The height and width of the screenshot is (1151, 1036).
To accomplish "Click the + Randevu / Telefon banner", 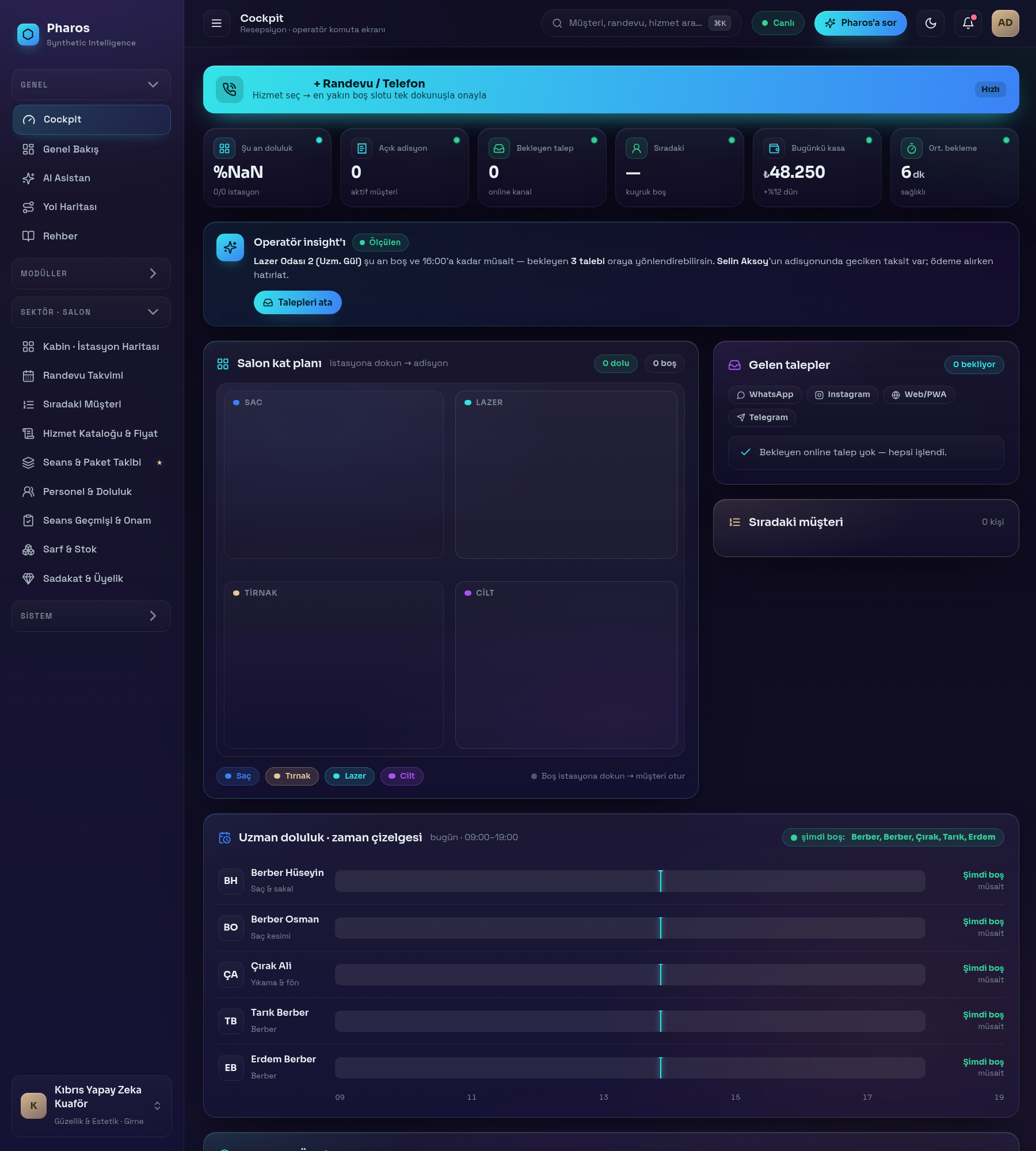I will point(611,89).
